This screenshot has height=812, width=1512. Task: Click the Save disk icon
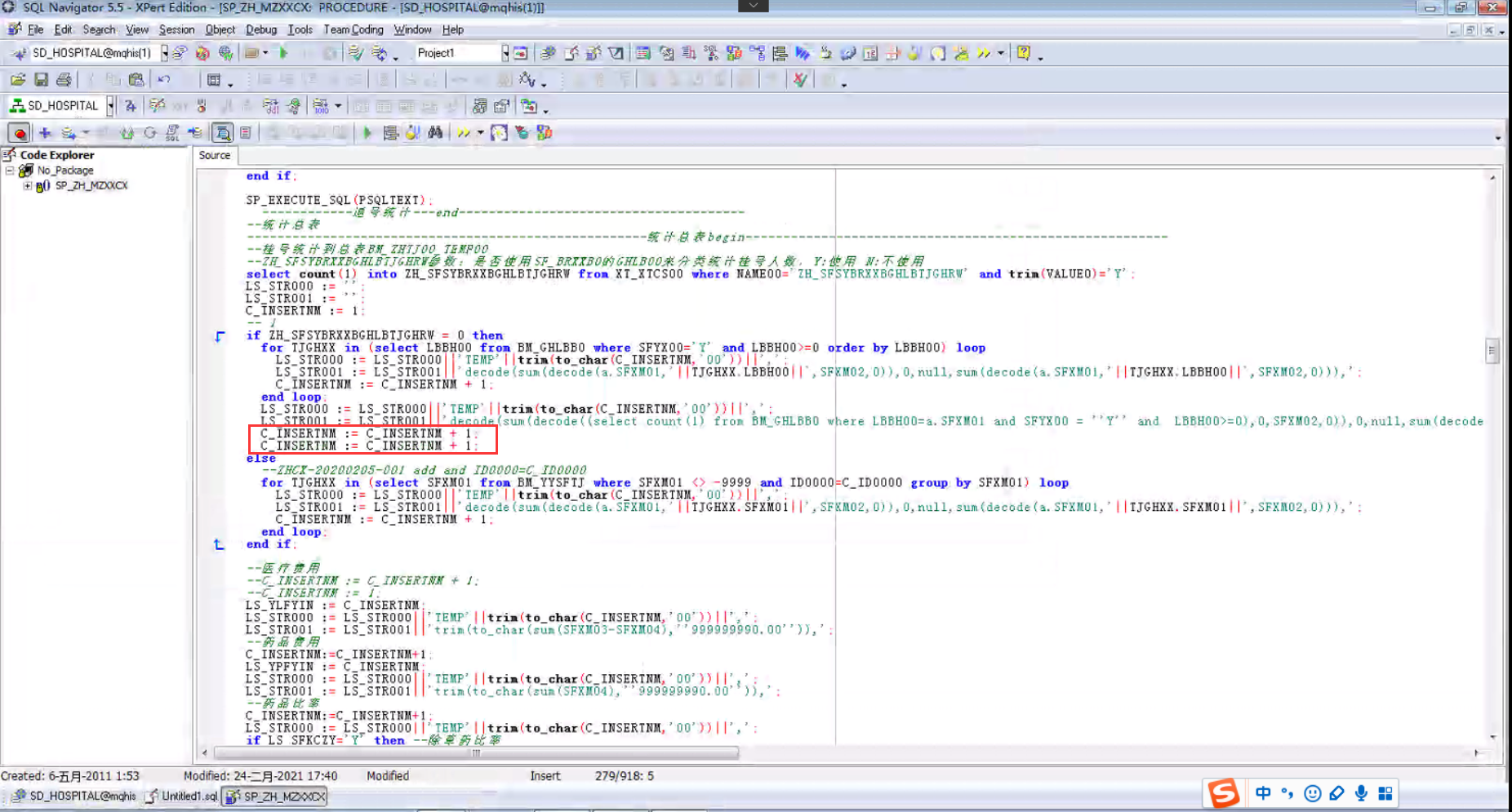[41, 80]
